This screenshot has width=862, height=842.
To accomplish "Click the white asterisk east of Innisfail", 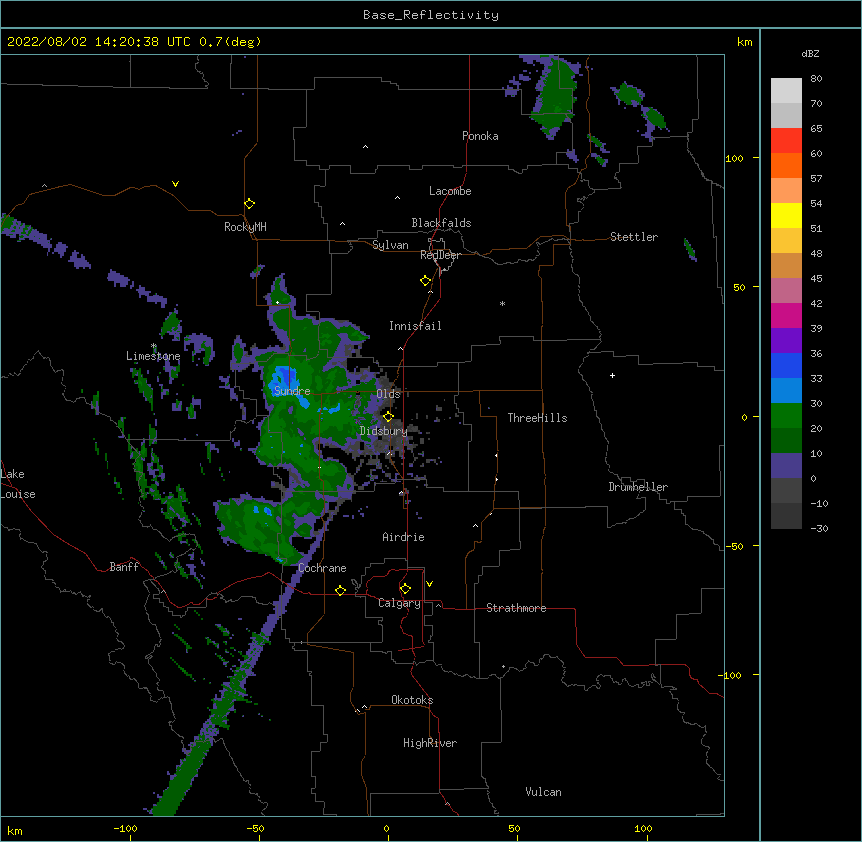I will 502,303.
